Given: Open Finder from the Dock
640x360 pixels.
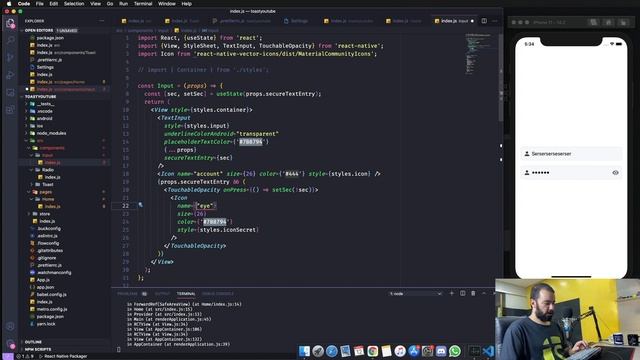Looking at the screenshot, I should tap(304, 351).
